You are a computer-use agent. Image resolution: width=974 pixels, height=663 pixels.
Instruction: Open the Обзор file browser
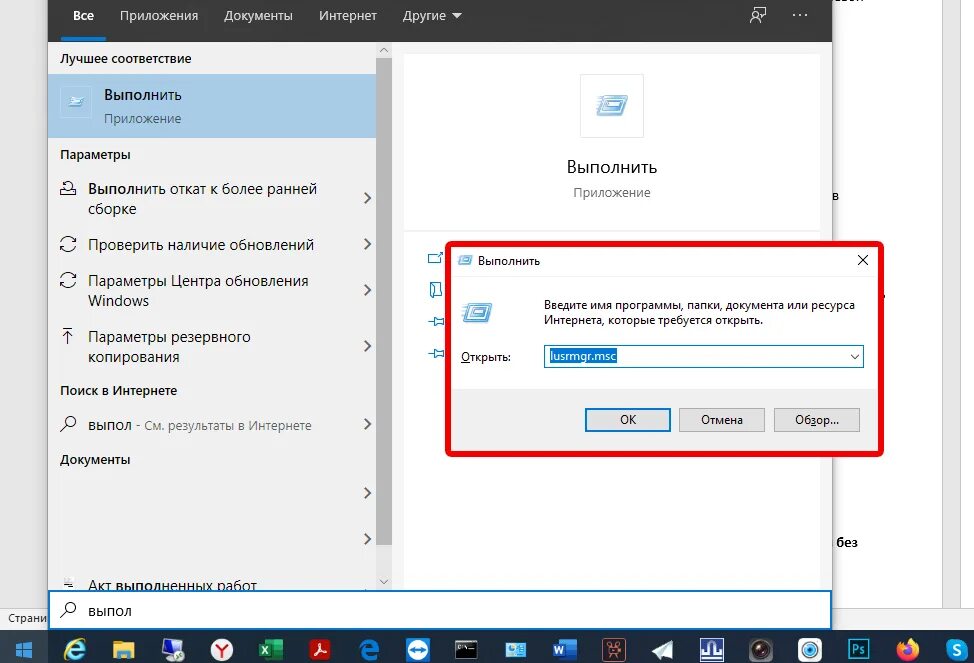816,419
